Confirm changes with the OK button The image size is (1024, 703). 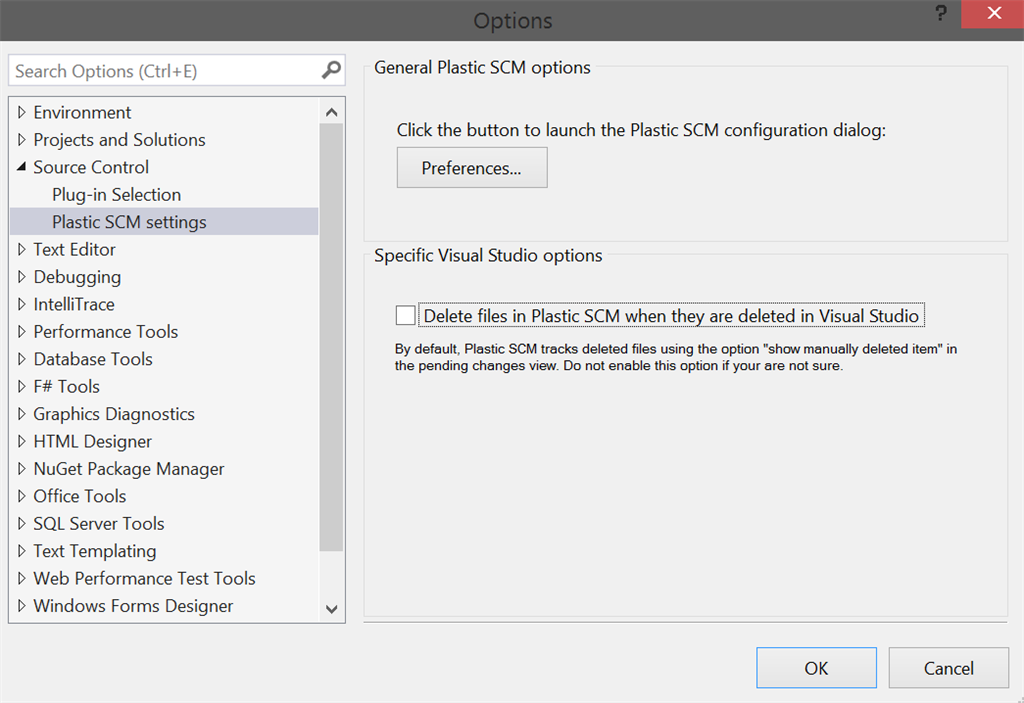point(816,667)
